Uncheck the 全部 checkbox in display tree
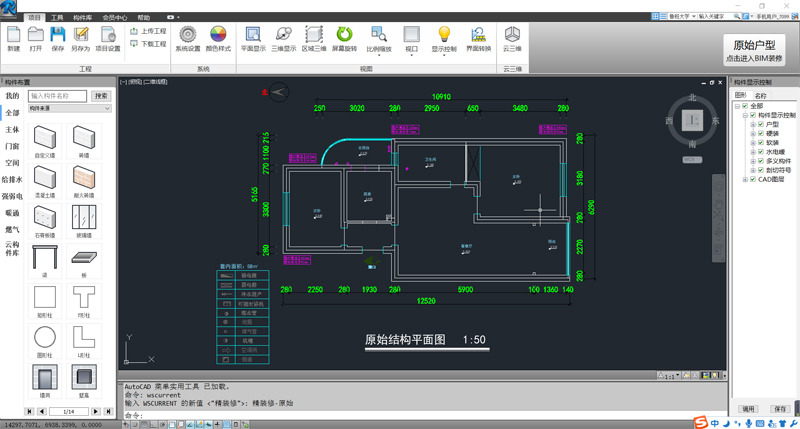This screenshot has width=800, height=429. [x=745, y=106]
